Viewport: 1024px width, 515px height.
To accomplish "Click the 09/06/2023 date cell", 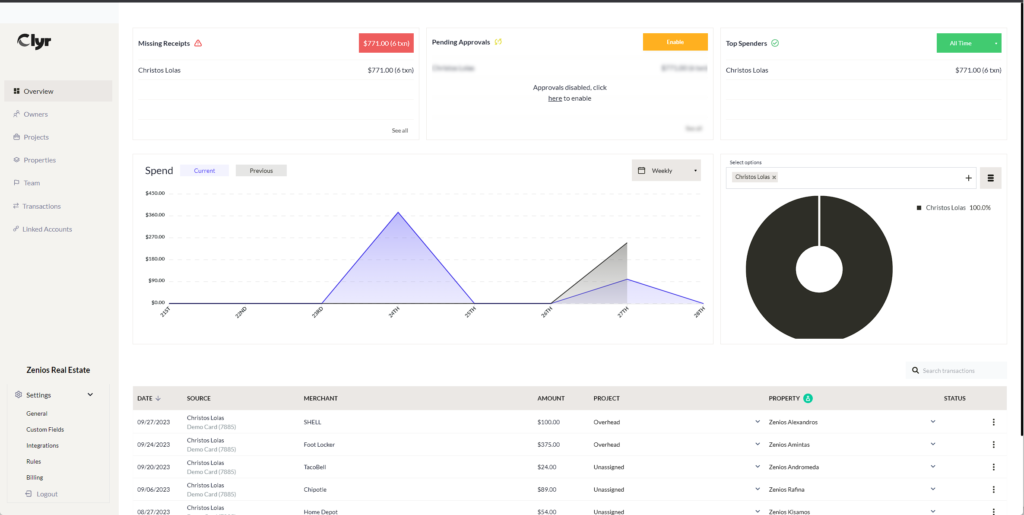I will pos(153,490).
